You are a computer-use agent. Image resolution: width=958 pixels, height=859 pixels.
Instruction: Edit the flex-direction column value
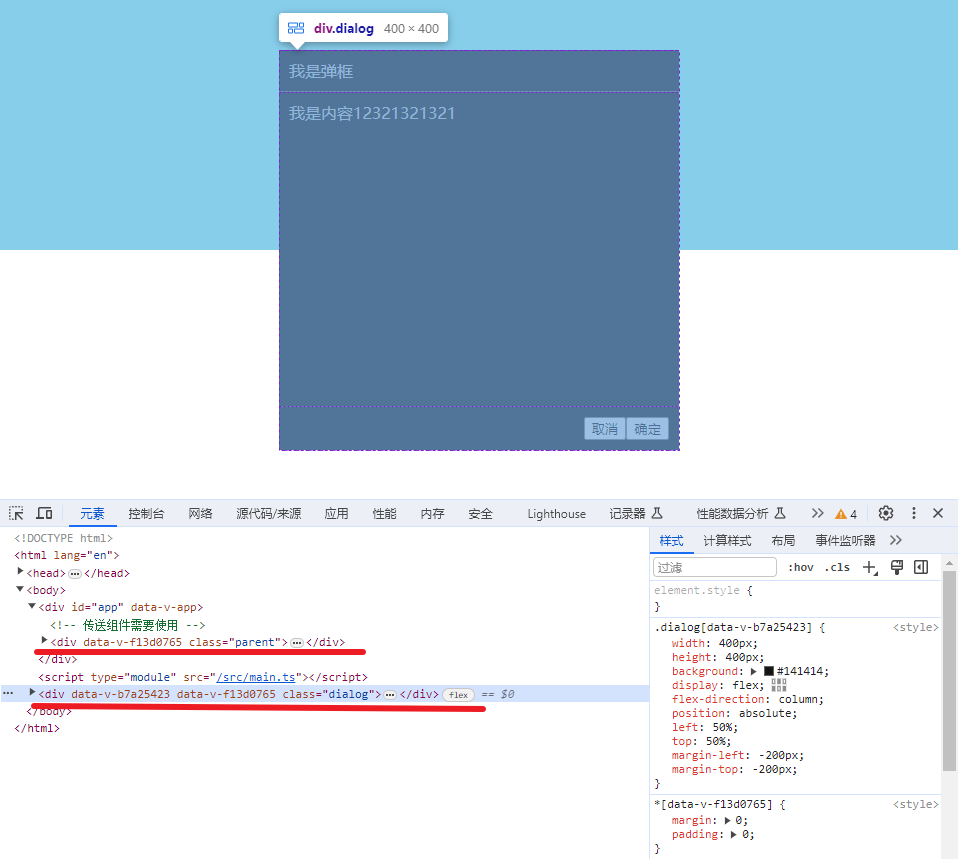pos(800,699)
